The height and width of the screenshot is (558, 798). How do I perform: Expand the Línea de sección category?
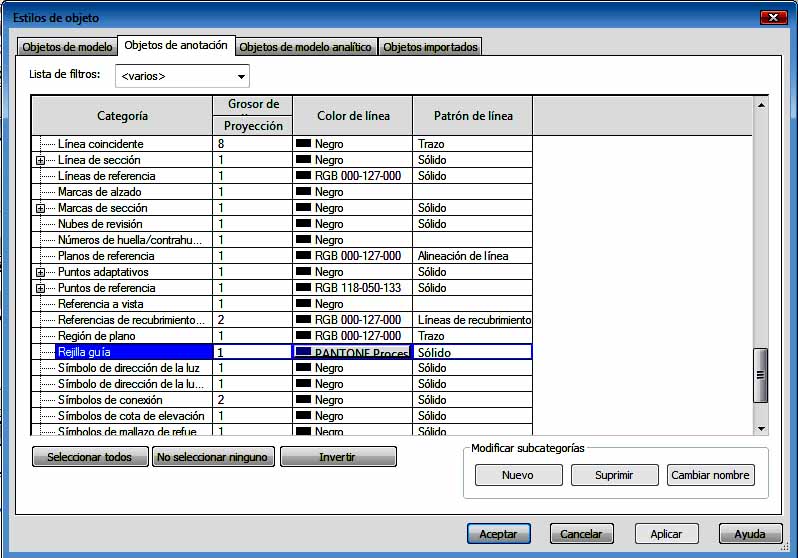[x=40, y=160]
